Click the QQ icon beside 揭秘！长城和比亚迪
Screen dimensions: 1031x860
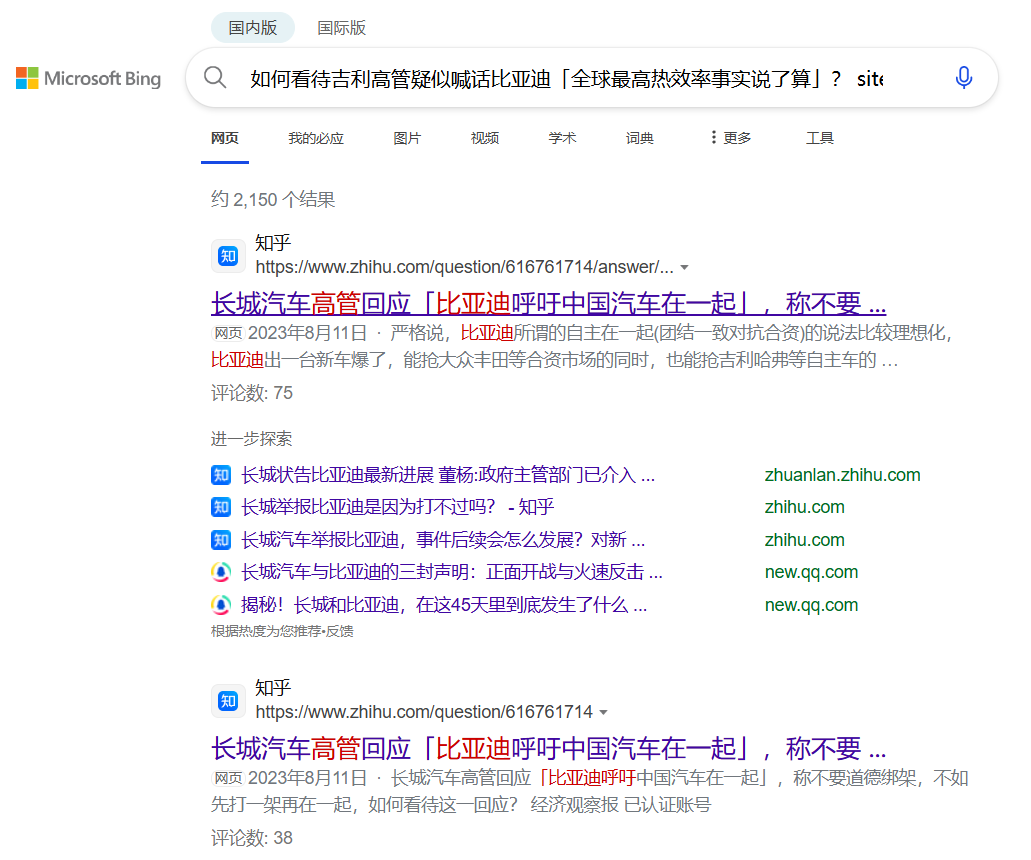point(221,605)
